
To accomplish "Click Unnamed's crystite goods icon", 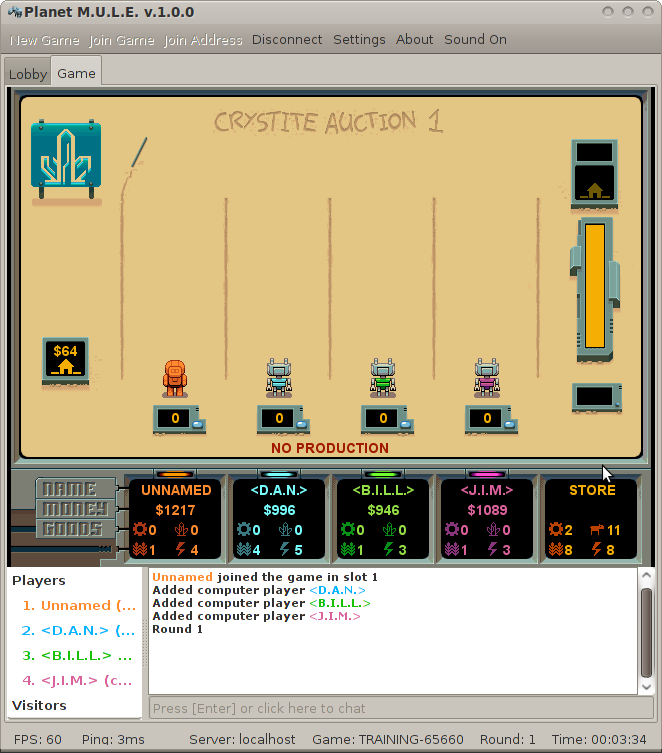I will pos(181,529).
